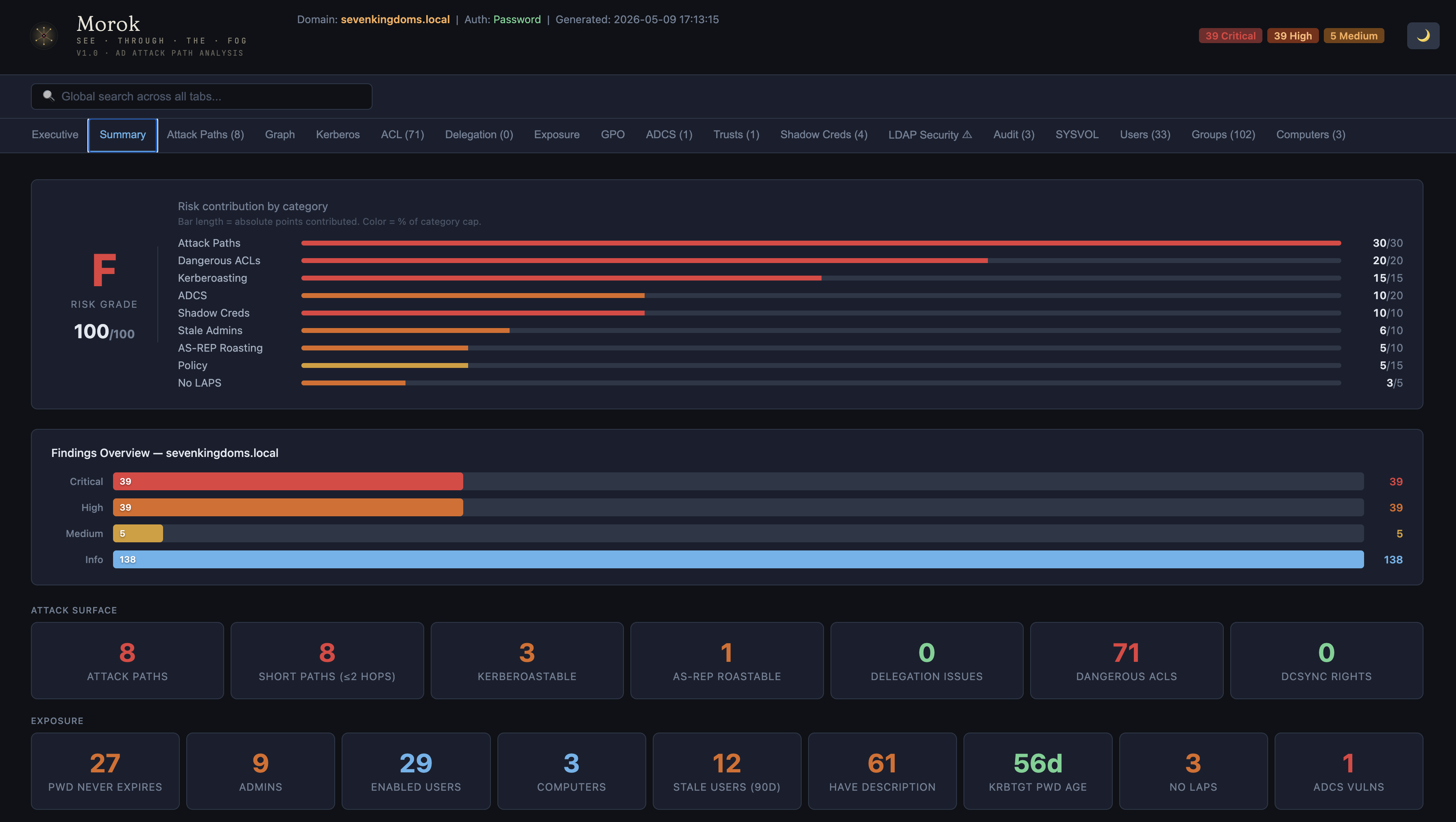Open the Have Description card

pos(882,771)
